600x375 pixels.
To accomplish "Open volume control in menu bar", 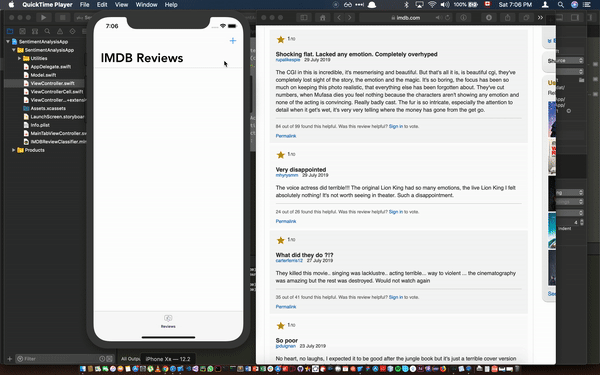I will click(445, 5).
